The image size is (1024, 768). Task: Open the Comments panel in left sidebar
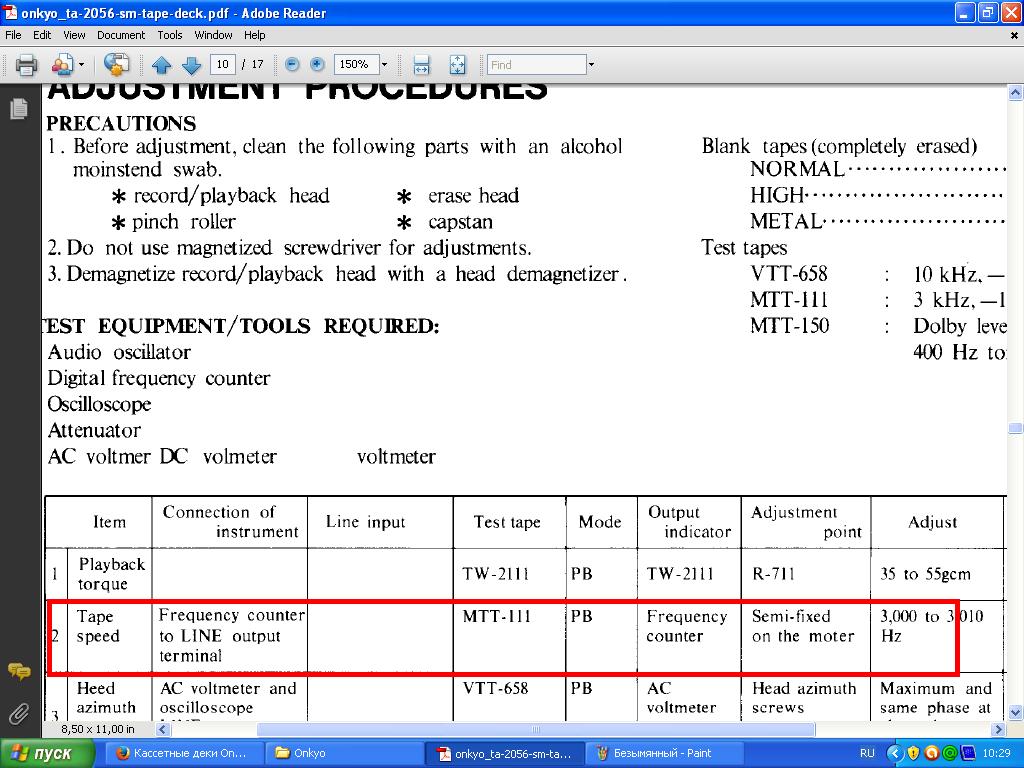pyautogui.click(x=18, y=671)
